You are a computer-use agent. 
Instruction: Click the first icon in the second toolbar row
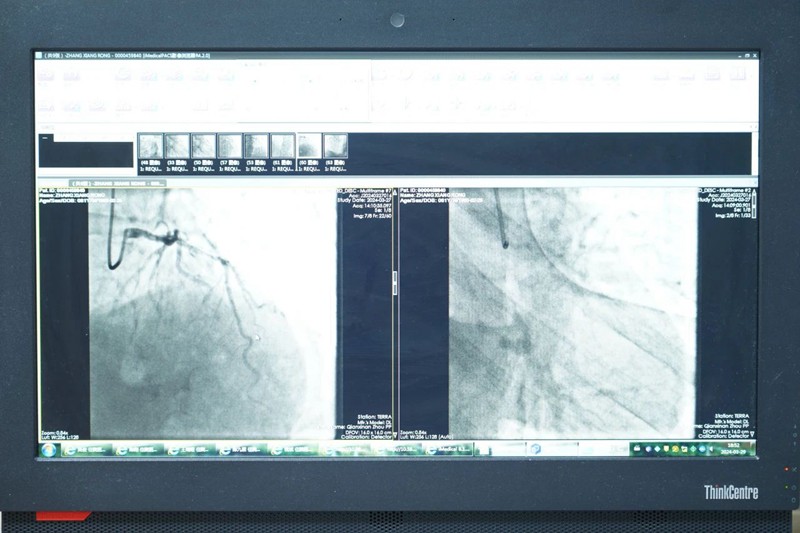[x=46, y=104]
